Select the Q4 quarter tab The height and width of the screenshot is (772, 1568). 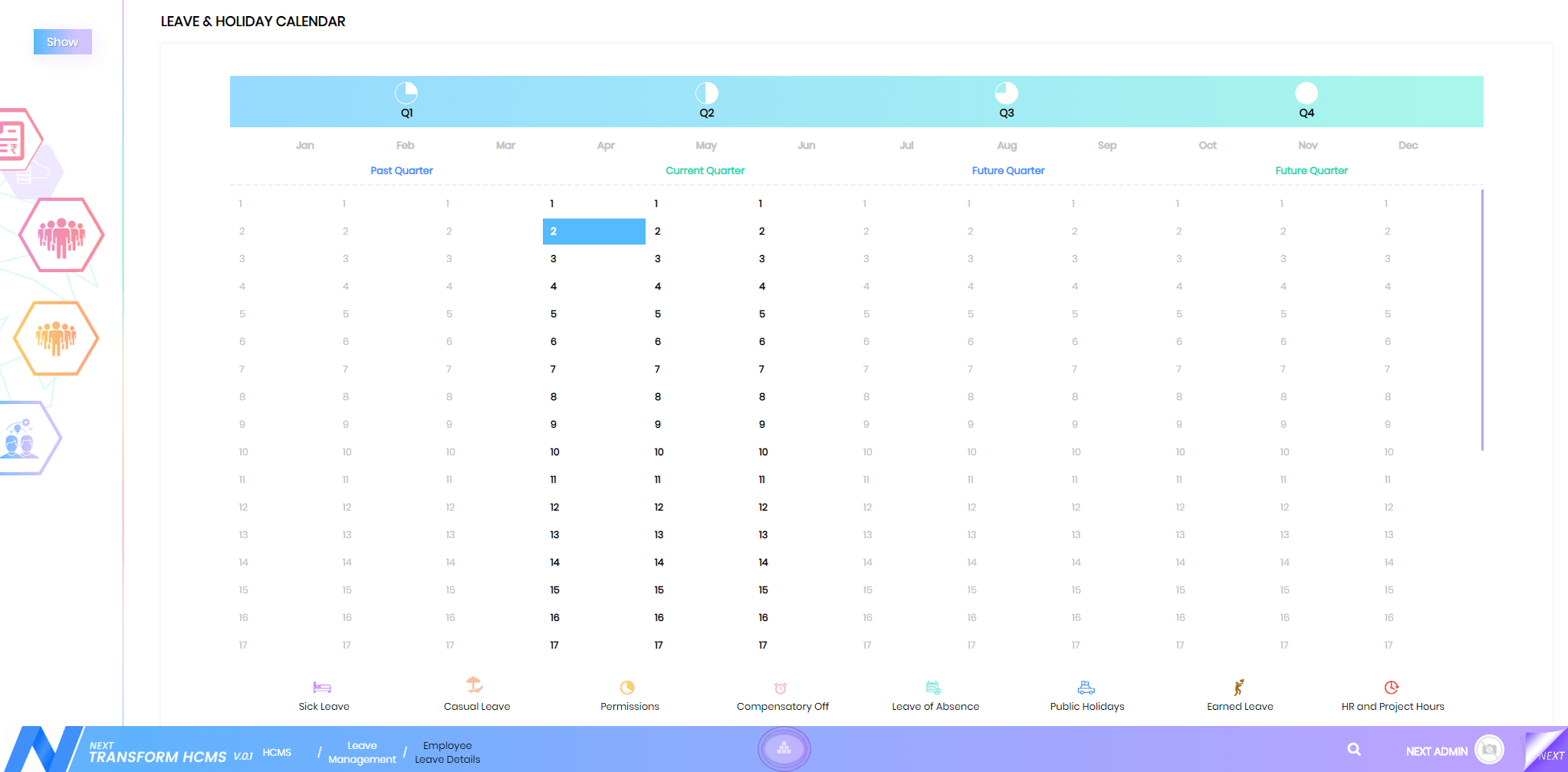(x=1306, y=100)
